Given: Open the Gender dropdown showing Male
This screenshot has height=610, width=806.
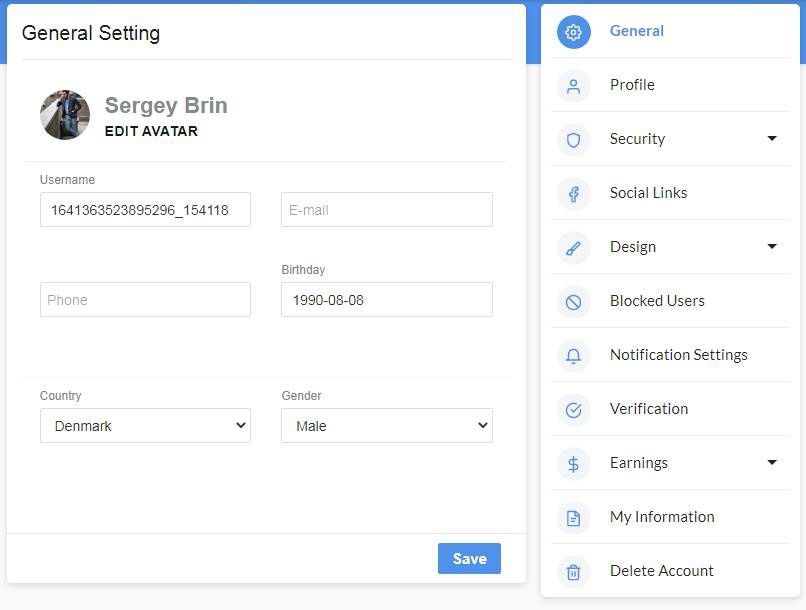Looking at the screenshot, I should click(x=386, y=426).
